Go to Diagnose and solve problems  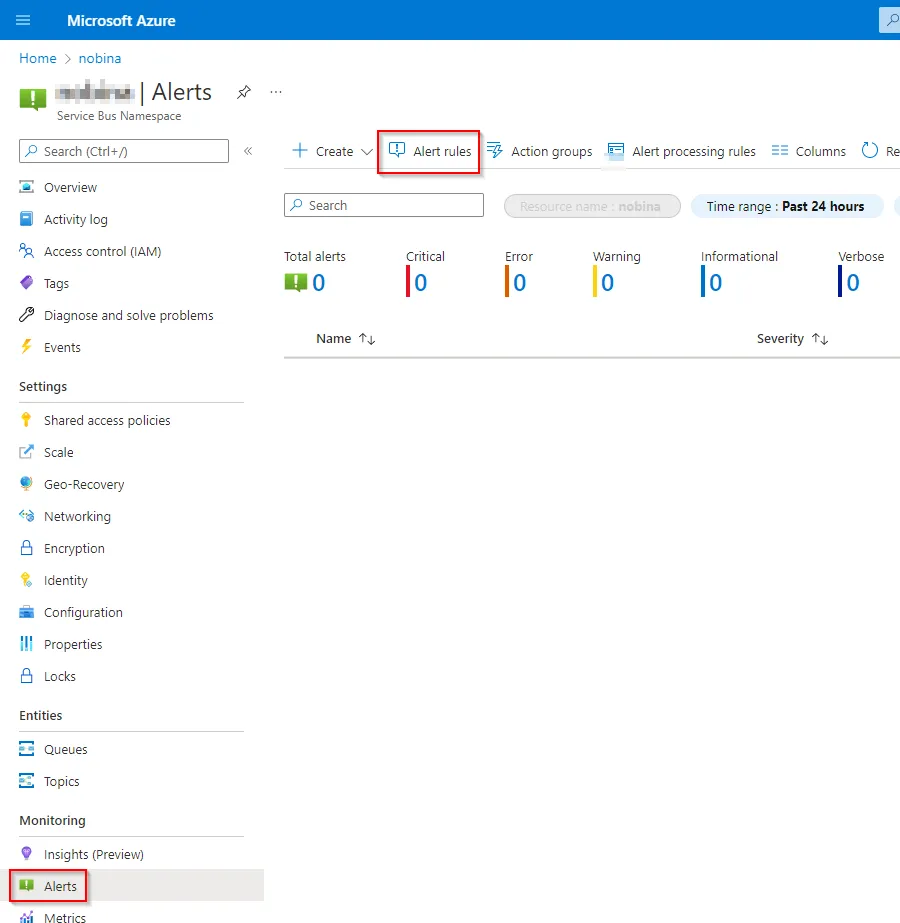[128, 316]
